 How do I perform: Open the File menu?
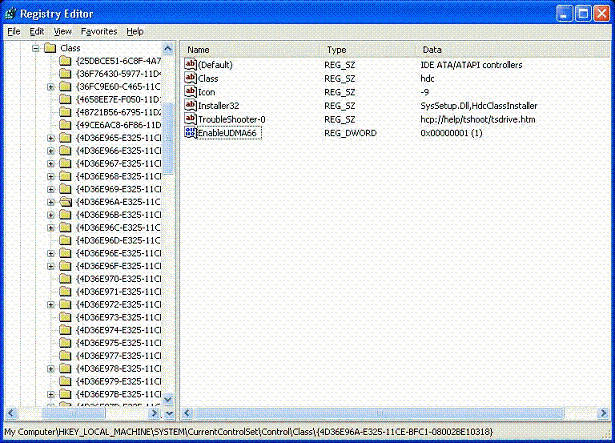[14, 31]
